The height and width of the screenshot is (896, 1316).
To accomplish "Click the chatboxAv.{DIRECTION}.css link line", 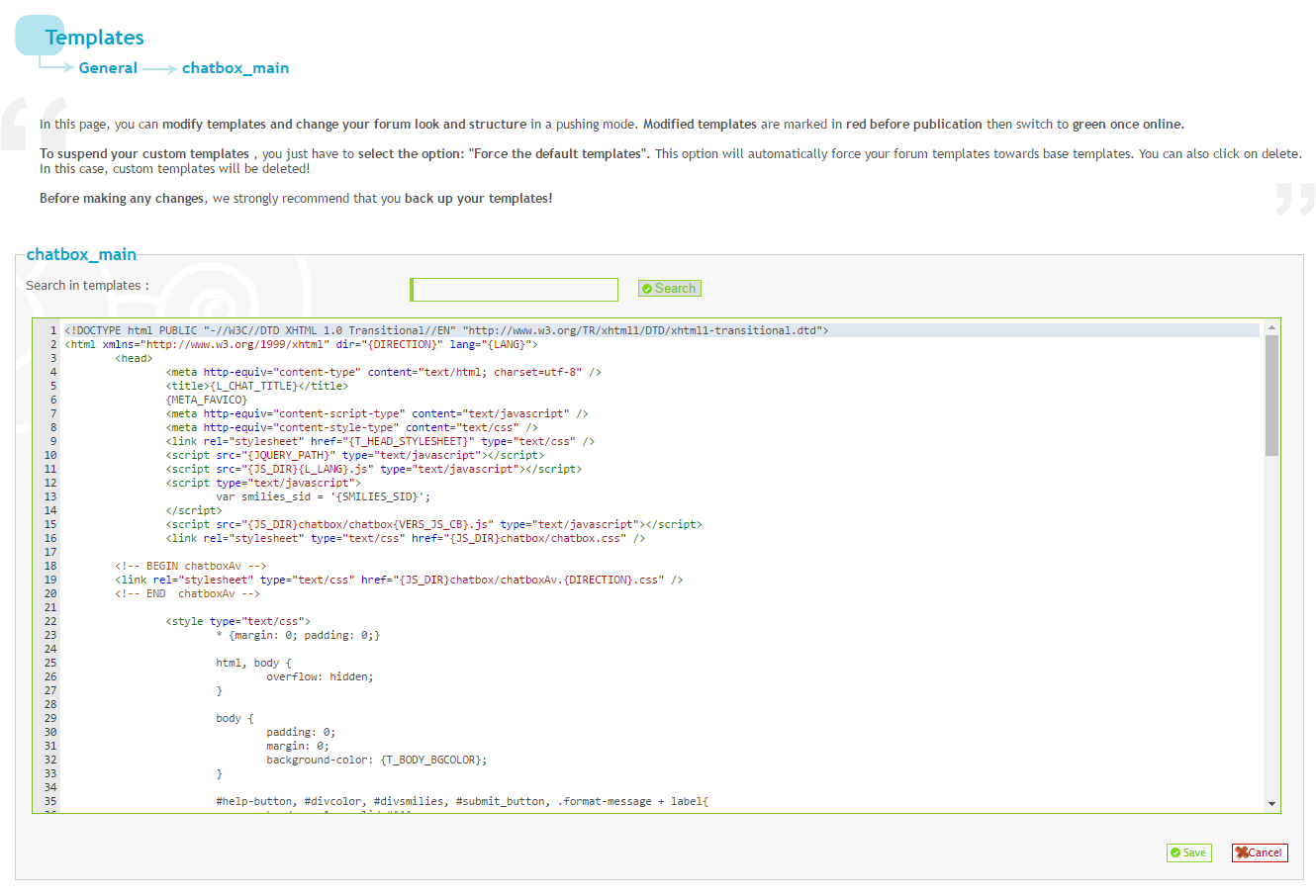I will point(399,580).
